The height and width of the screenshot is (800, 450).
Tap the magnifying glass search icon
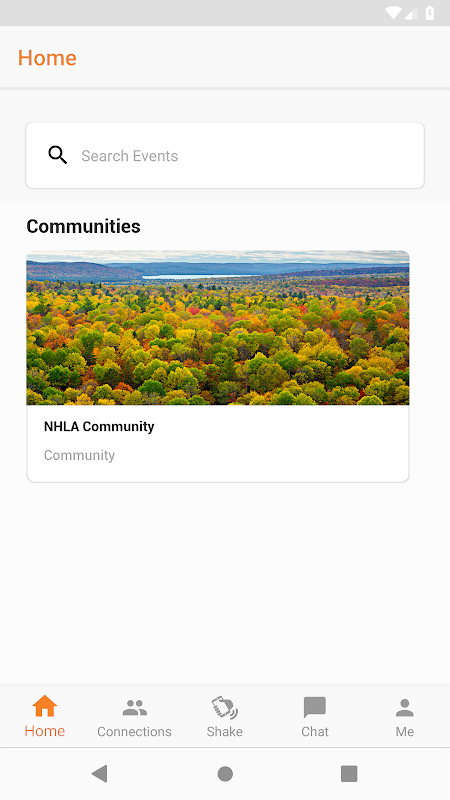(58, 155)
